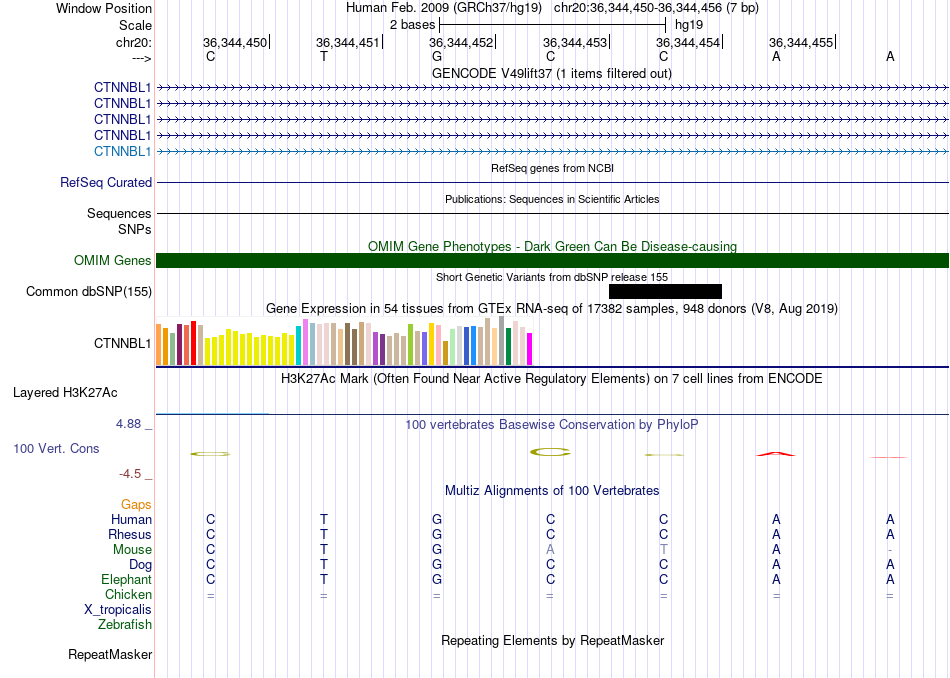
Task: Open the OMIM Genes track label
Action: [113, 261]
